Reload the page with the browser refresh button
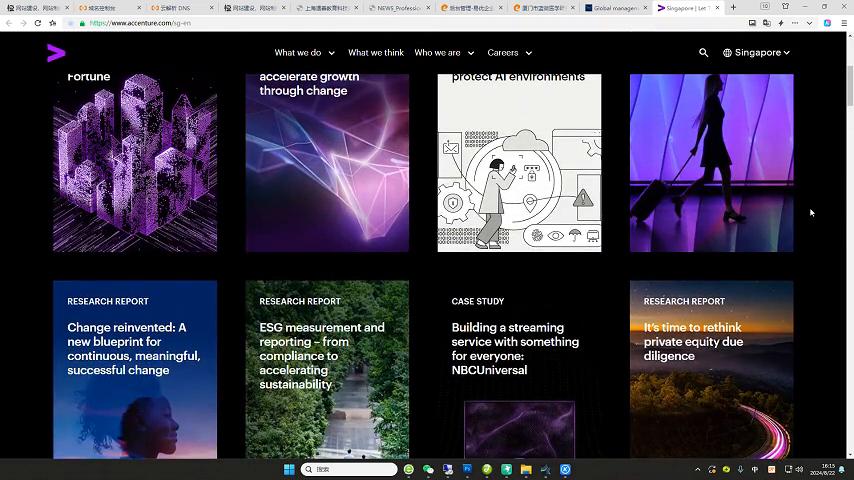Viewport: 854px width, 480px height. pos(38,23)
